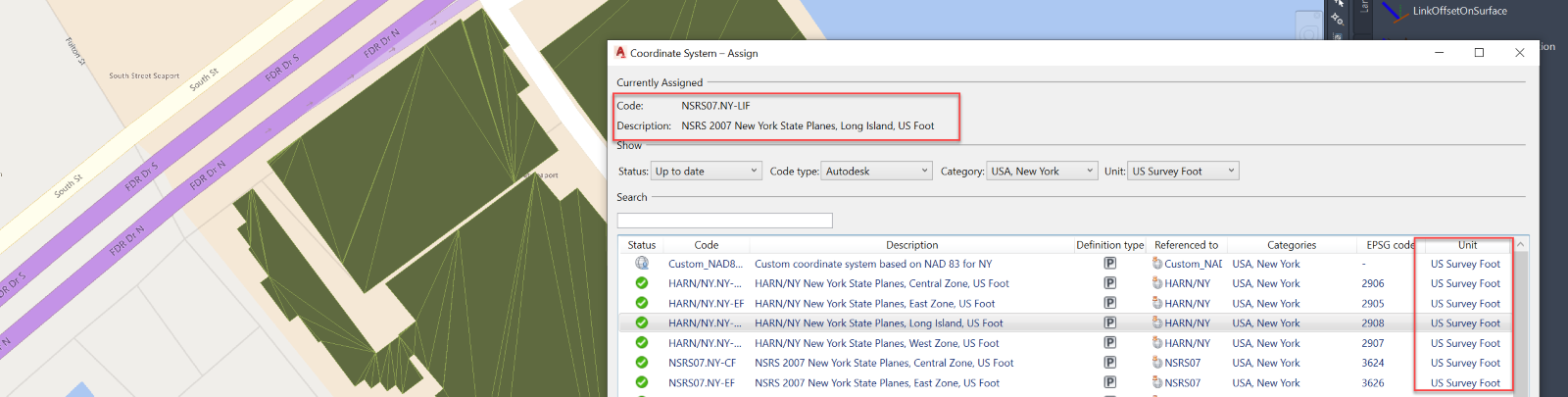Screen dimensions: 1568x397
Task: Click the Autodesk logo in dialog title
Action: tap(620, 53)
